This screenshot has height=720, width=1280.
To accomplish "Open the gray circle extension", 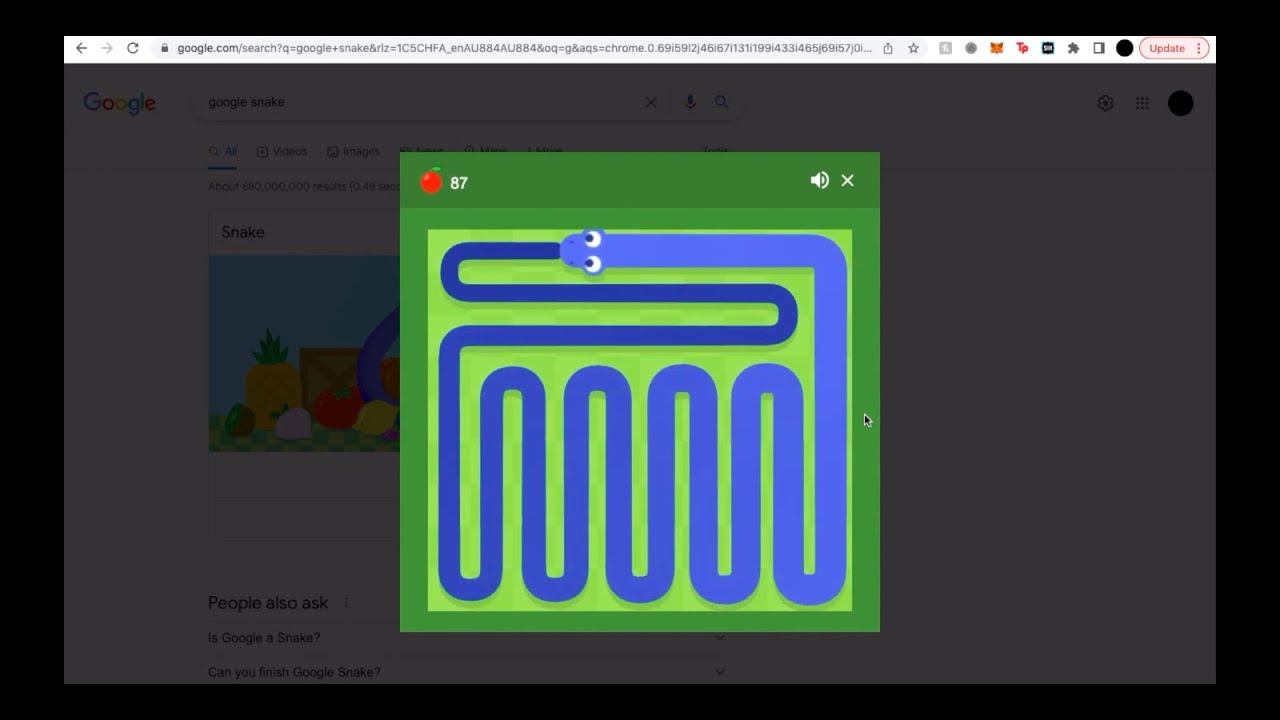I will (971, 48).
